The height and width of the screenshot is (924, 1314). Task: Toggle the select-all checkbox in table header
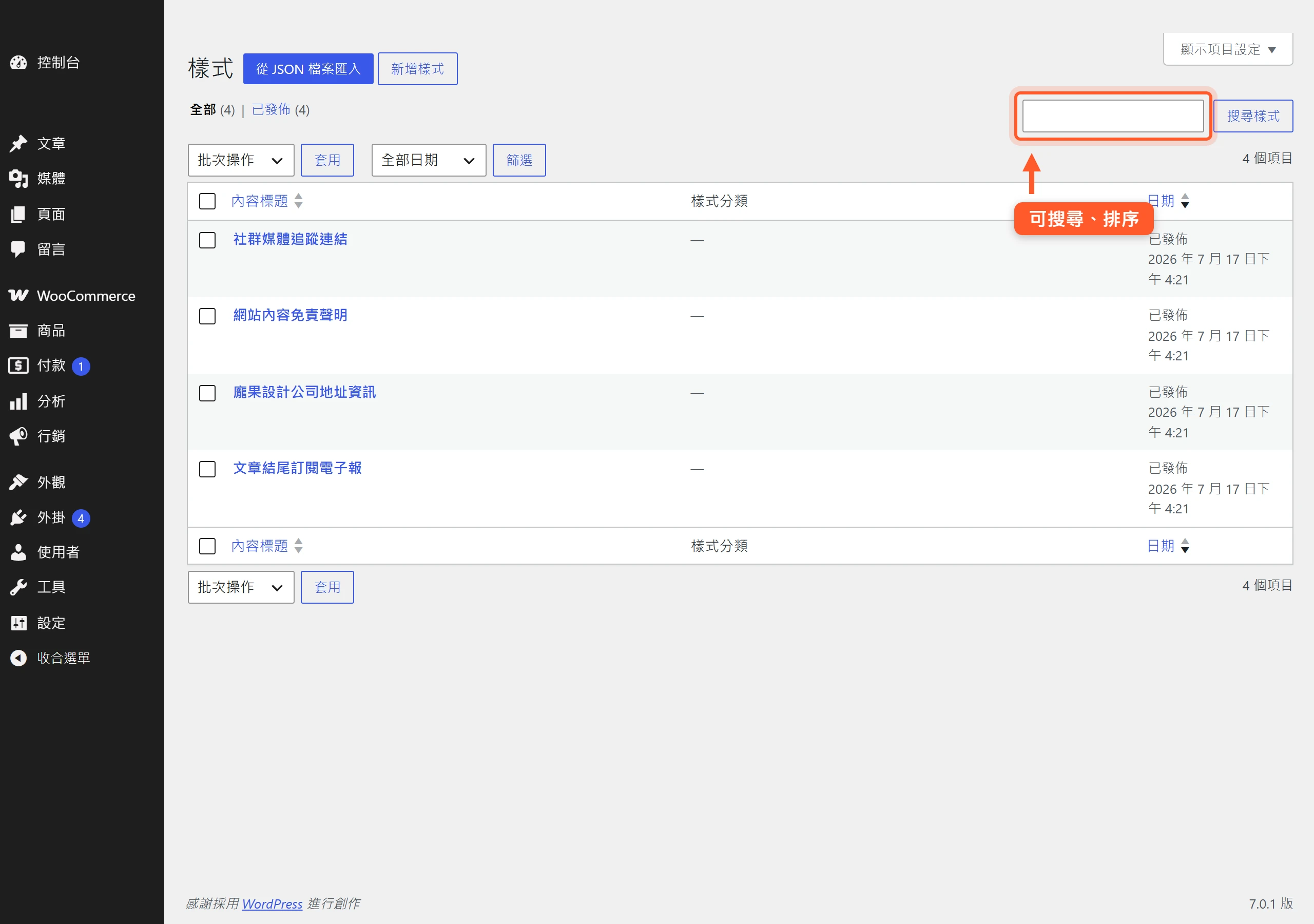pyautogui.click(x=207, y=202)
